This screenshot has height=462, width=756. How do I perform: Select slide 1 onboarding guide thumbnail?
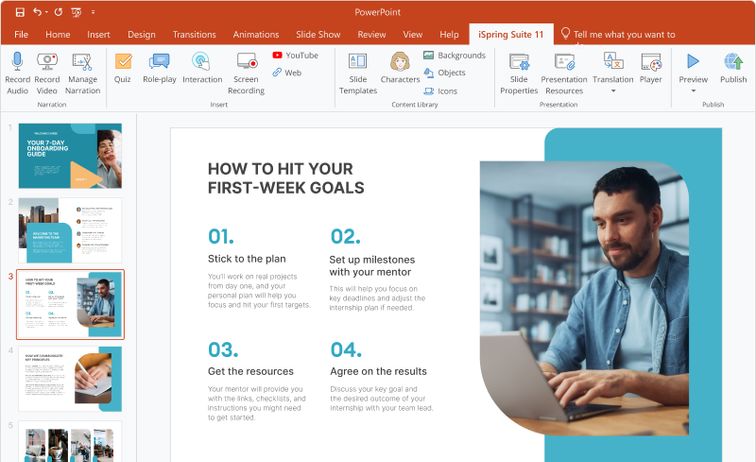coord(70,156)
